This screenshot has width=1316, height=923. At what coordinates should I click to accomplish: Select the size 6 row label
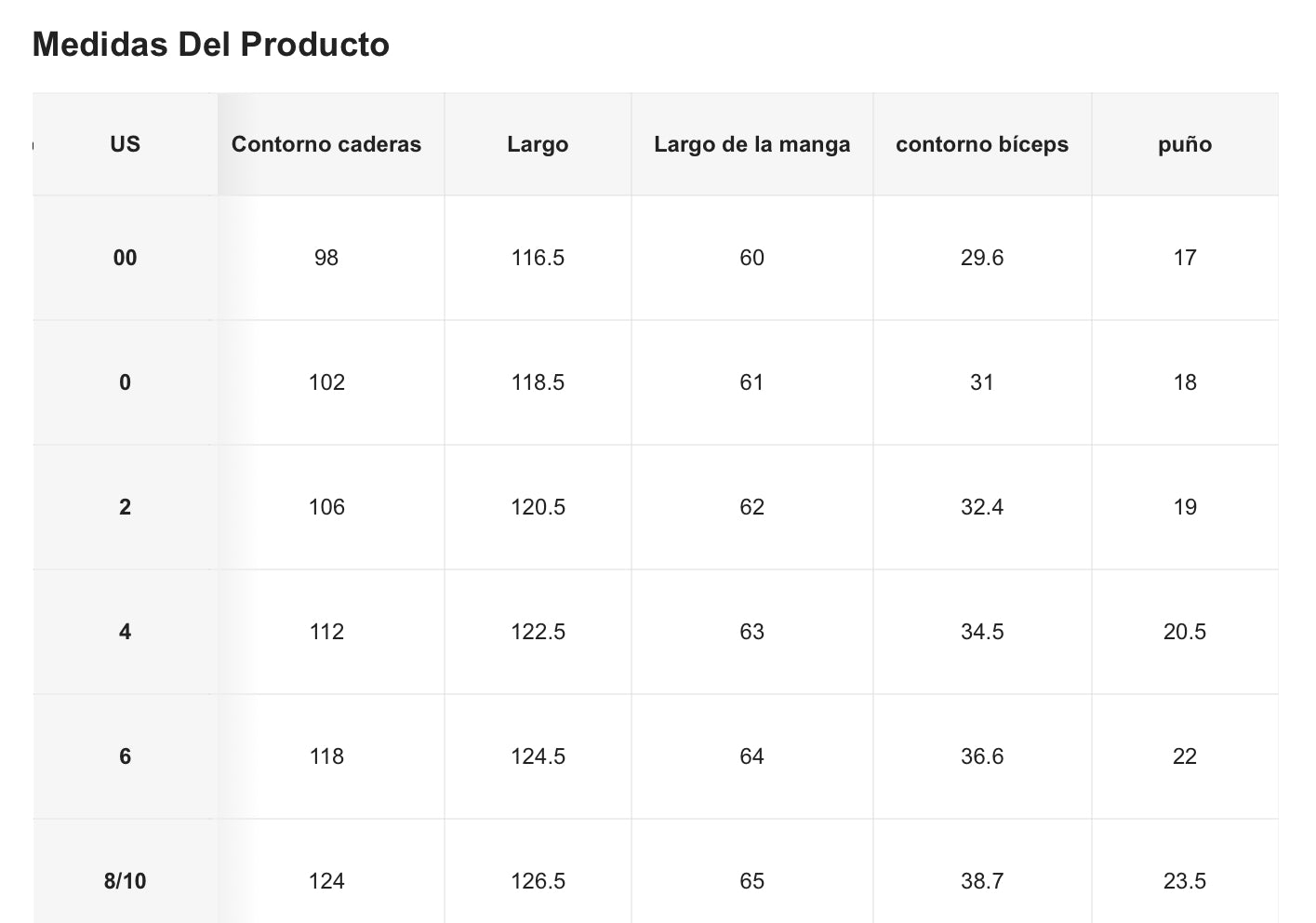coord(125,756)
